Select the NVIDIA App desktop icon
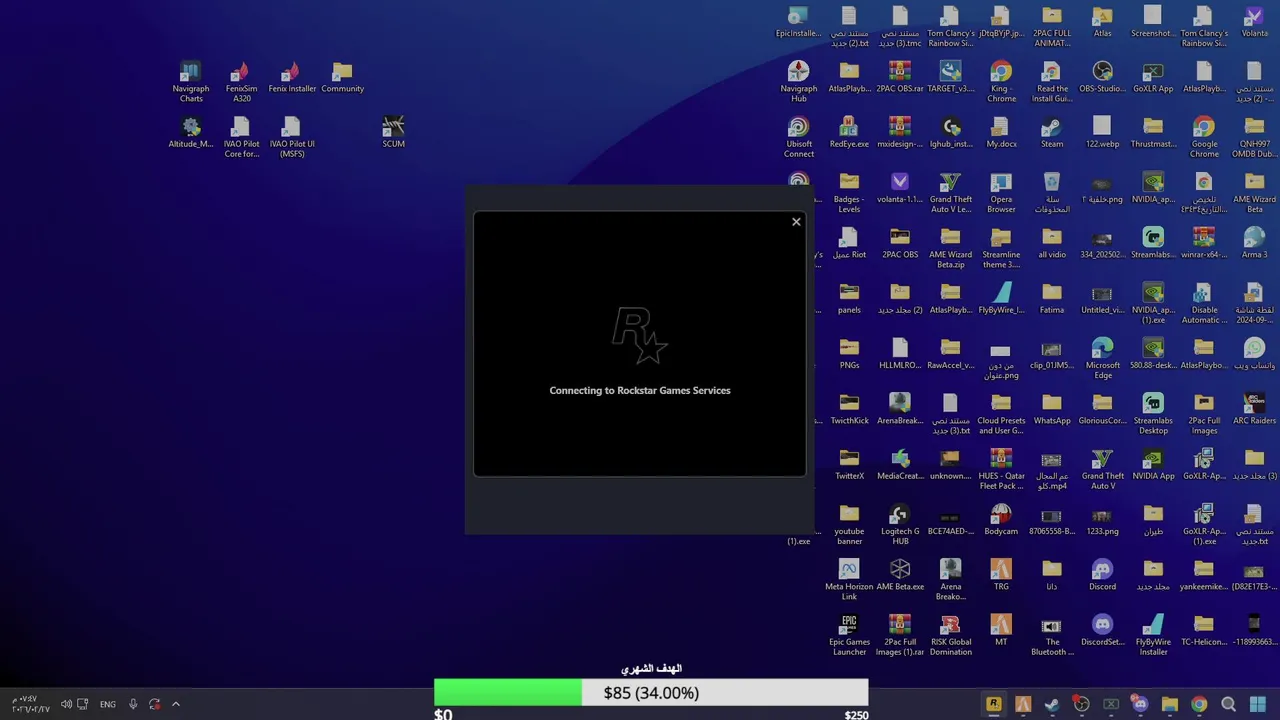 [1153, 465]
